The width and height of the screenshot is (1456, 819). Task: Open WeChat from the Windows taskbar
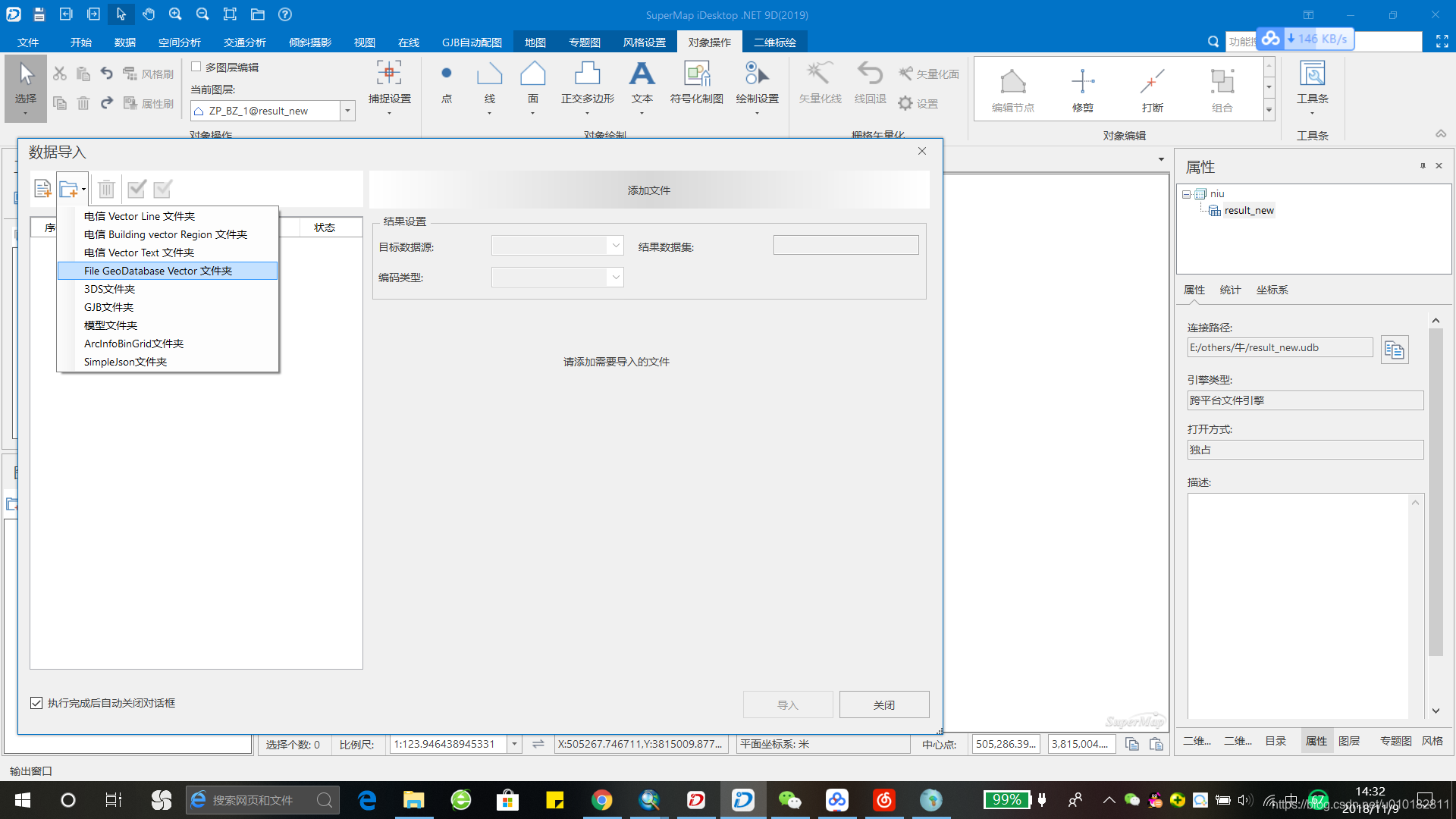[789, 800]
